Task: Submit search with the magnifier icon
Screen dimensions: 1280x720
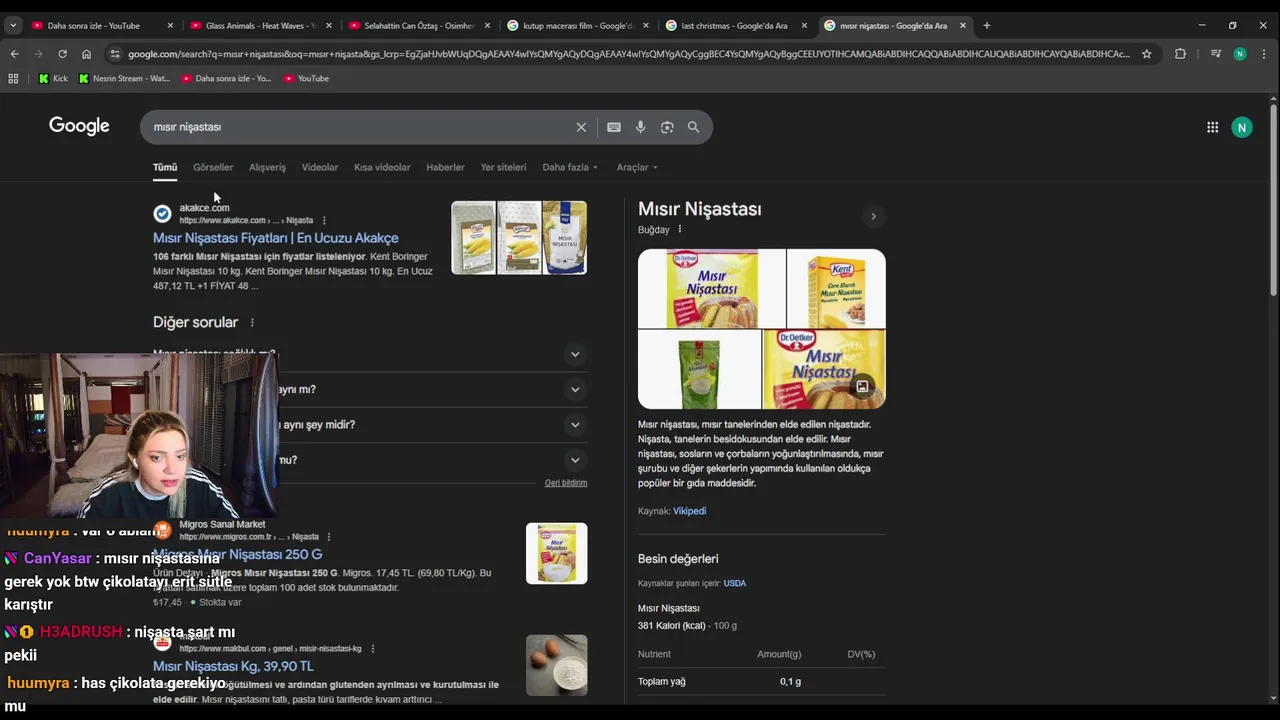Action: (693, 127)
